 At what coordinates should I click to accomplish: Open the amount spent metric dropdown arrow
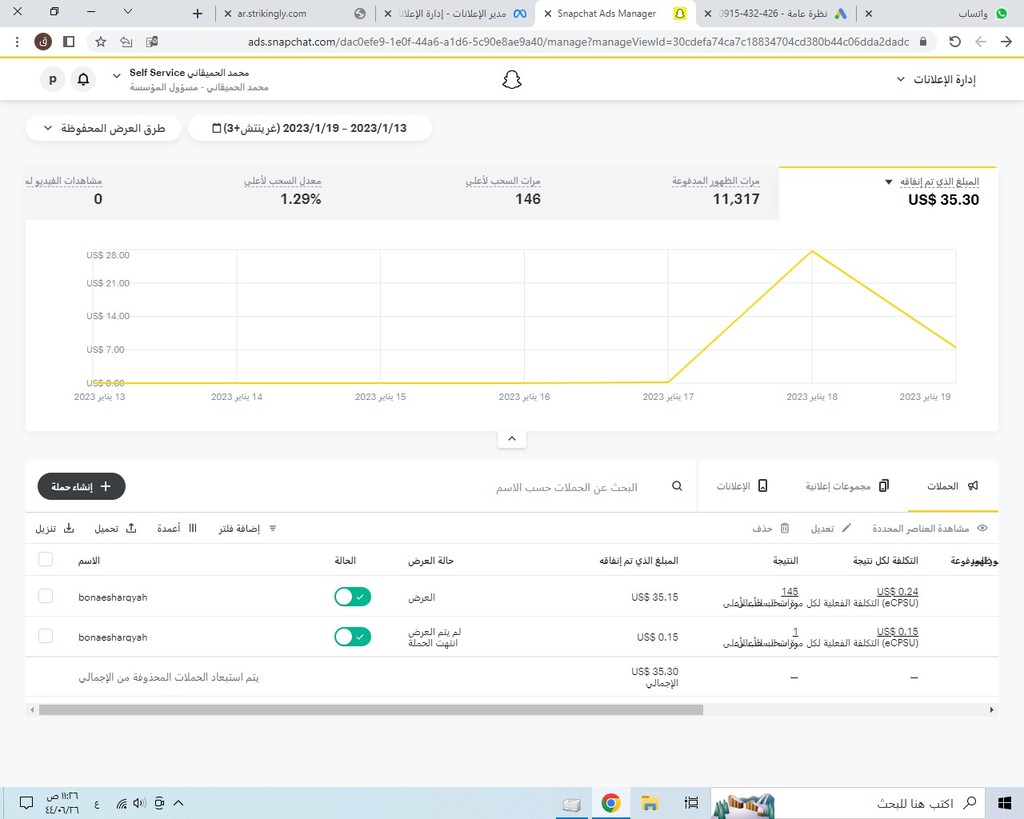click(888, 182)
